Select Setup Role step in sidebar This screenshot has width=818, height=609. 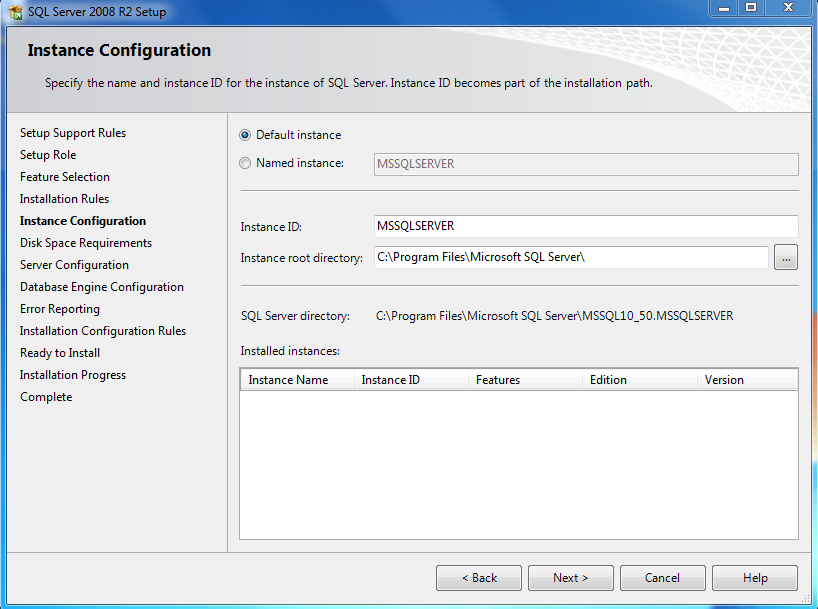[48, 155]
